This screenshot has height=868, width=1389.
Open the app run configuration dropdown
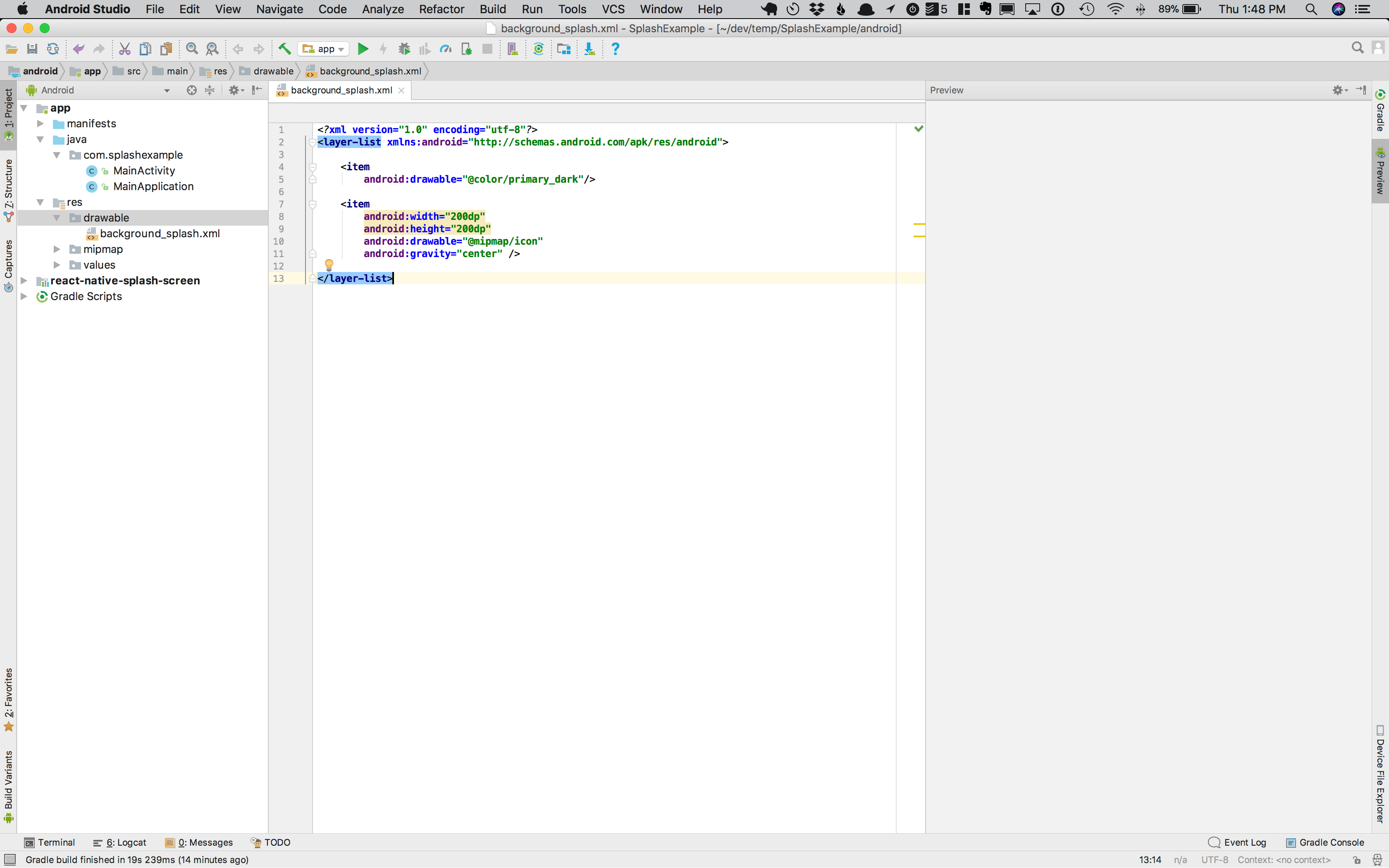point(324,49)
